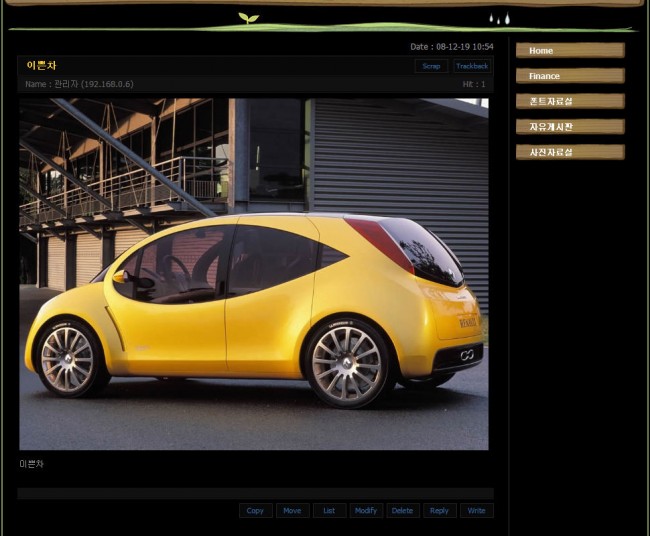Image resolution: width=650 pixels, height=536 pixels.
Task: Click the author name 관리자
Action: pyautogui.click(x=67, y=84)
